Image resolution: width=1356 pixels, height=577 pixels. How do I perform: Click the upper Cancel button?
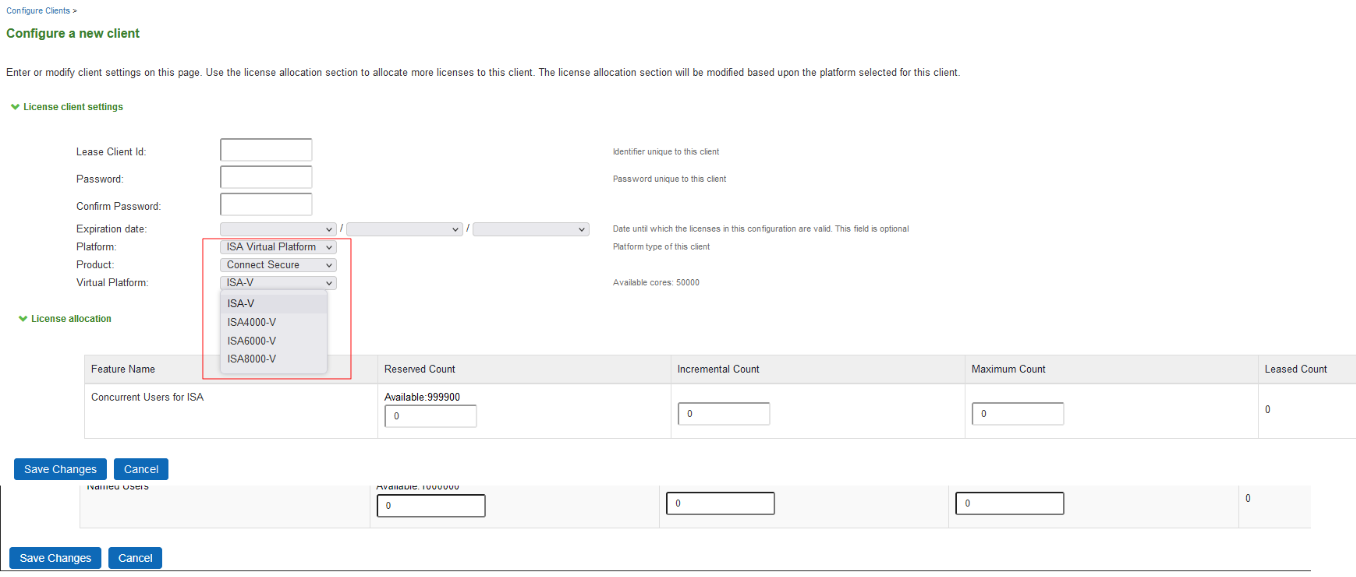click(x=141, y=469)
